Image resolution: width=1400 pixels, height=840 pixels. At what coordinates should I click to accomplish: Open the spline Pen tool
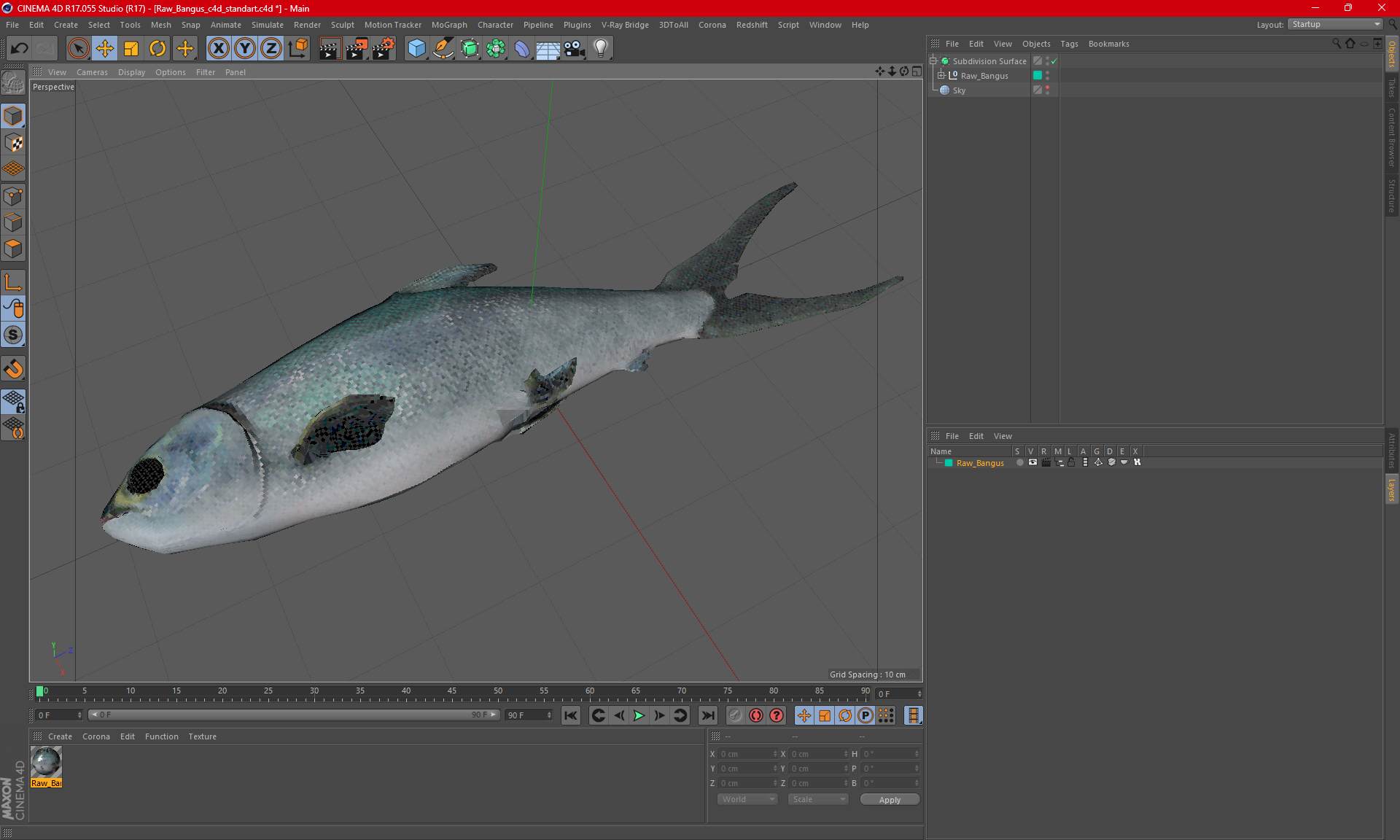(443, 49)
